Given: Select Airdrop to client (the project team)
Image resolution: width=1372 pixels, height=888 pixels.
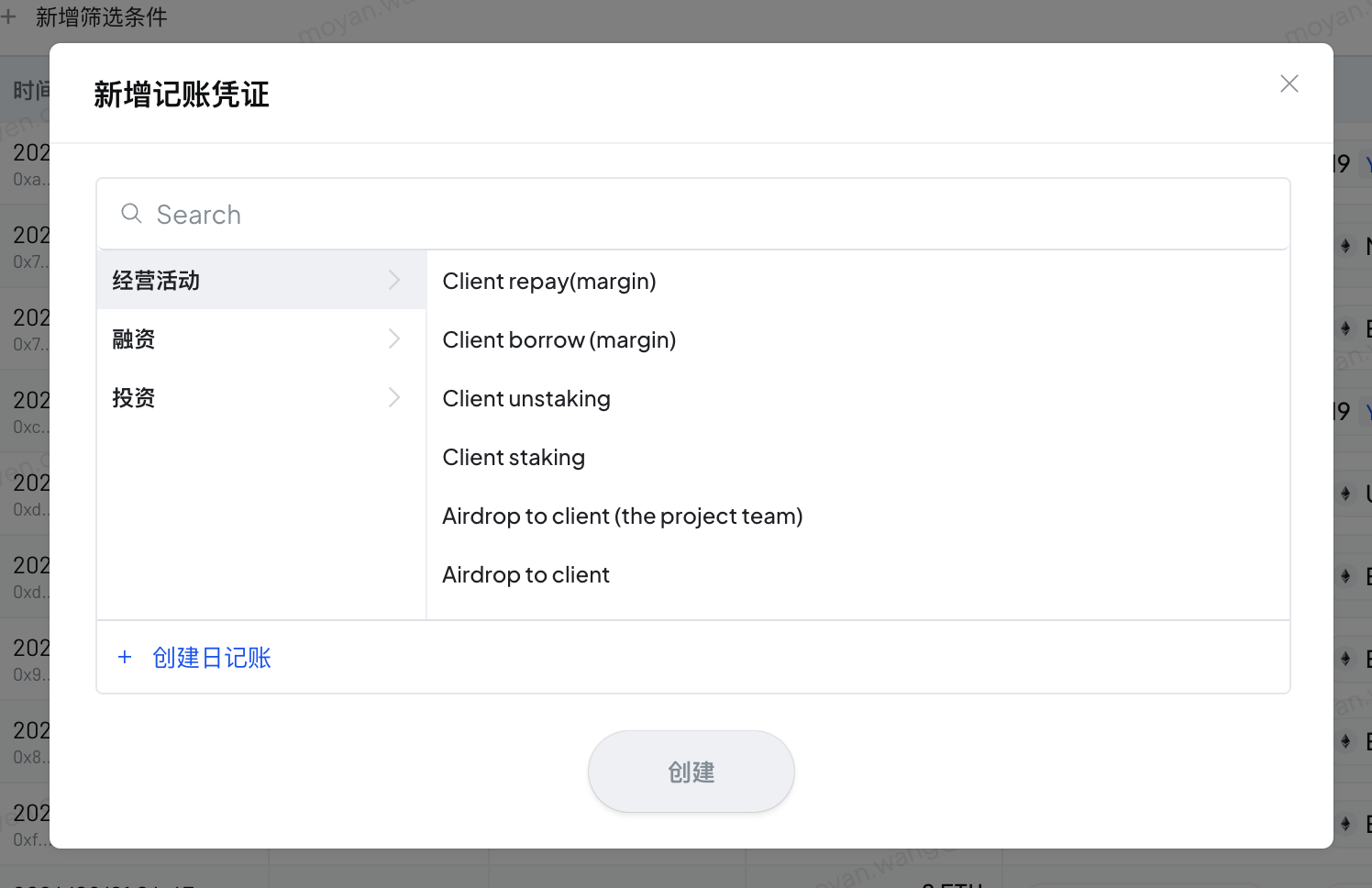Looking at the screenshot, I should pos(622,516).
